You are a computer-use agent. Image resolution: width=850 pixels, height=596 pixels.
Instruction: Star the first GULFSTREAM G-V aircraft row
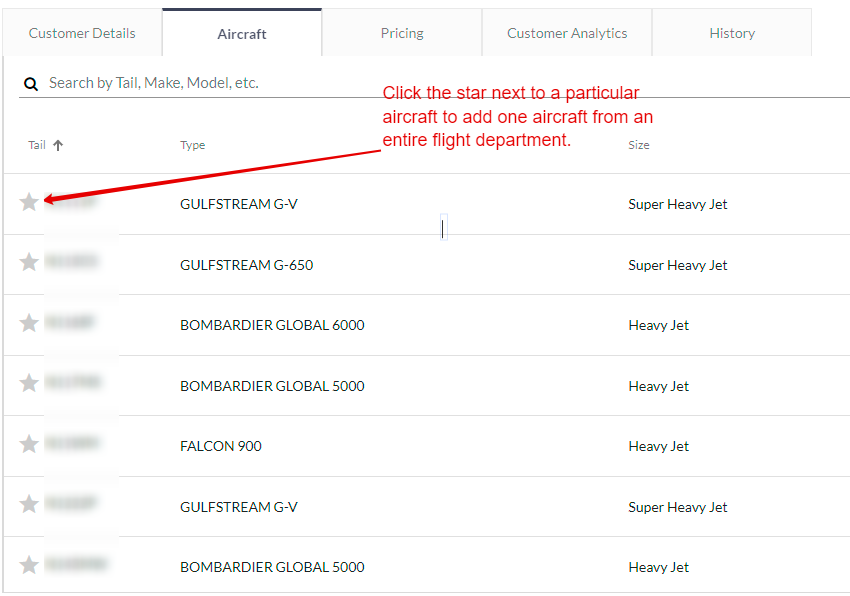coord(29,202)
